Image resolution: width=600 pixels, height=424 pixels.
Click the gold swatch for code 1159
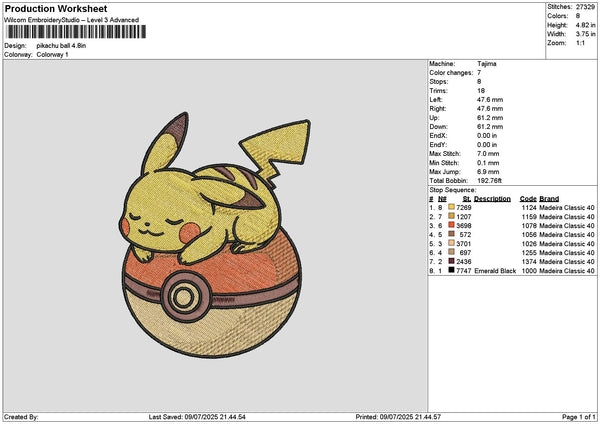452,216
